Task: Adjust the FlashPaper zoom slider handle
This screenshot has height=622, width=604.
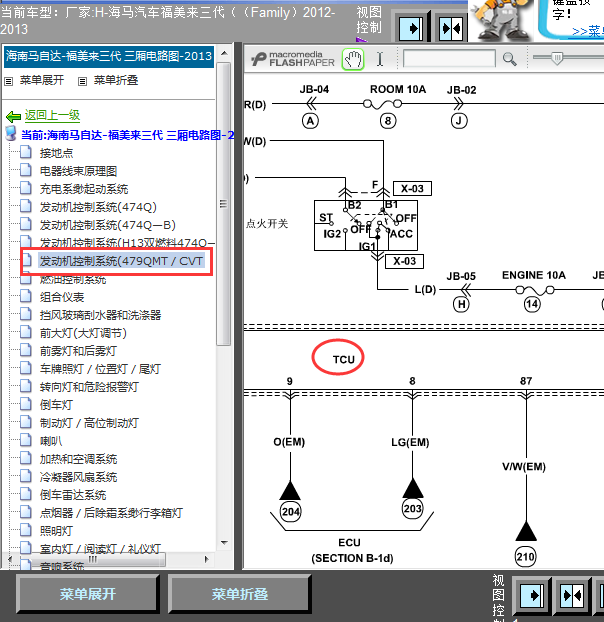Action: (557, 59)
